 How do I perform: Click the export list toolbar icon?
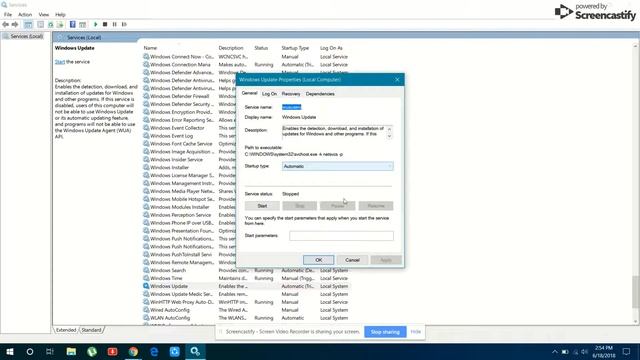click(60, 24)
